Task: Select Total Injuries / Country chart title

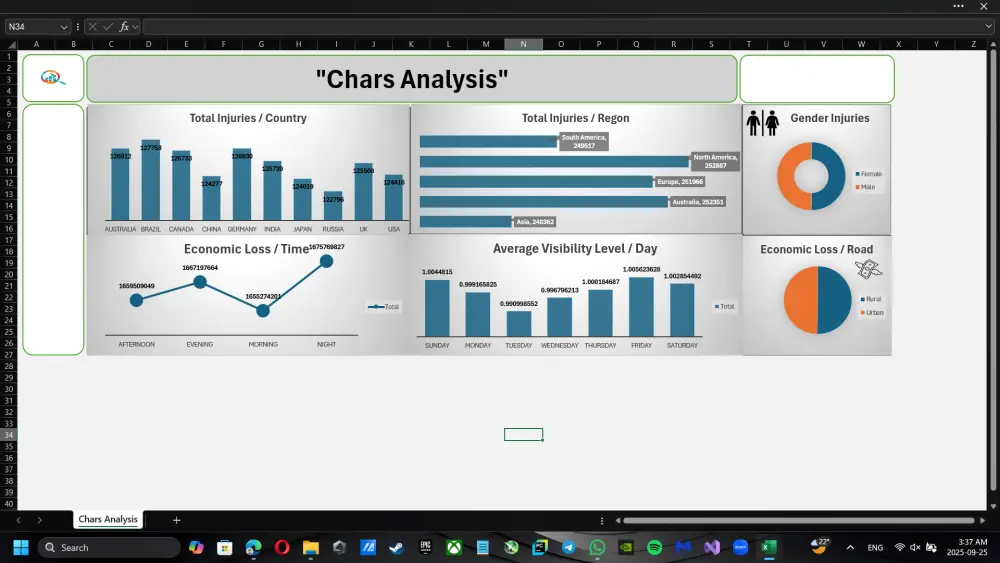Action: click(248, 118)
